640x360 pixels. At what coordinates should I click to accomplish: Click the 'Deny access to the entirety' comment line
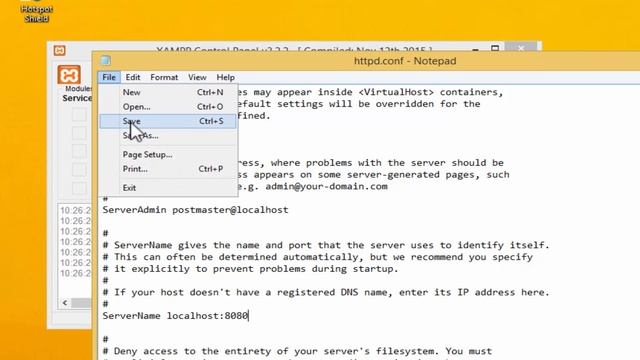coord(297,351)
